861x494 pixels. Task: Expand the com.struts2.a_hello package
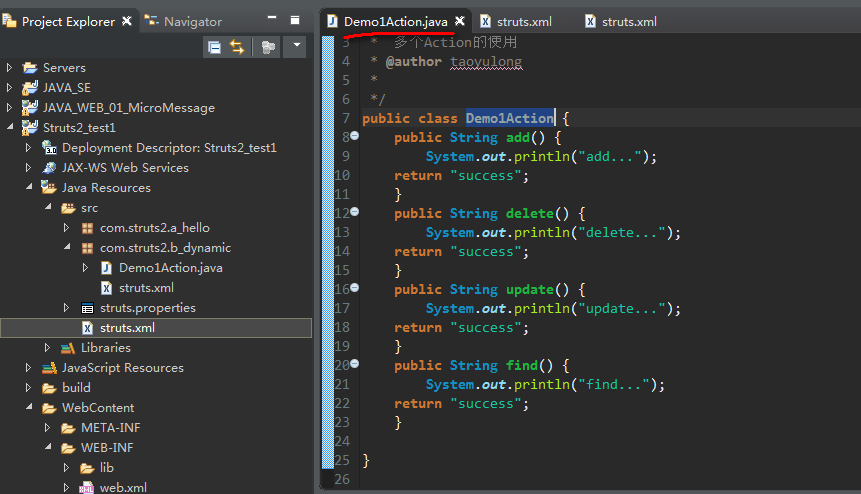pos(67,228)
